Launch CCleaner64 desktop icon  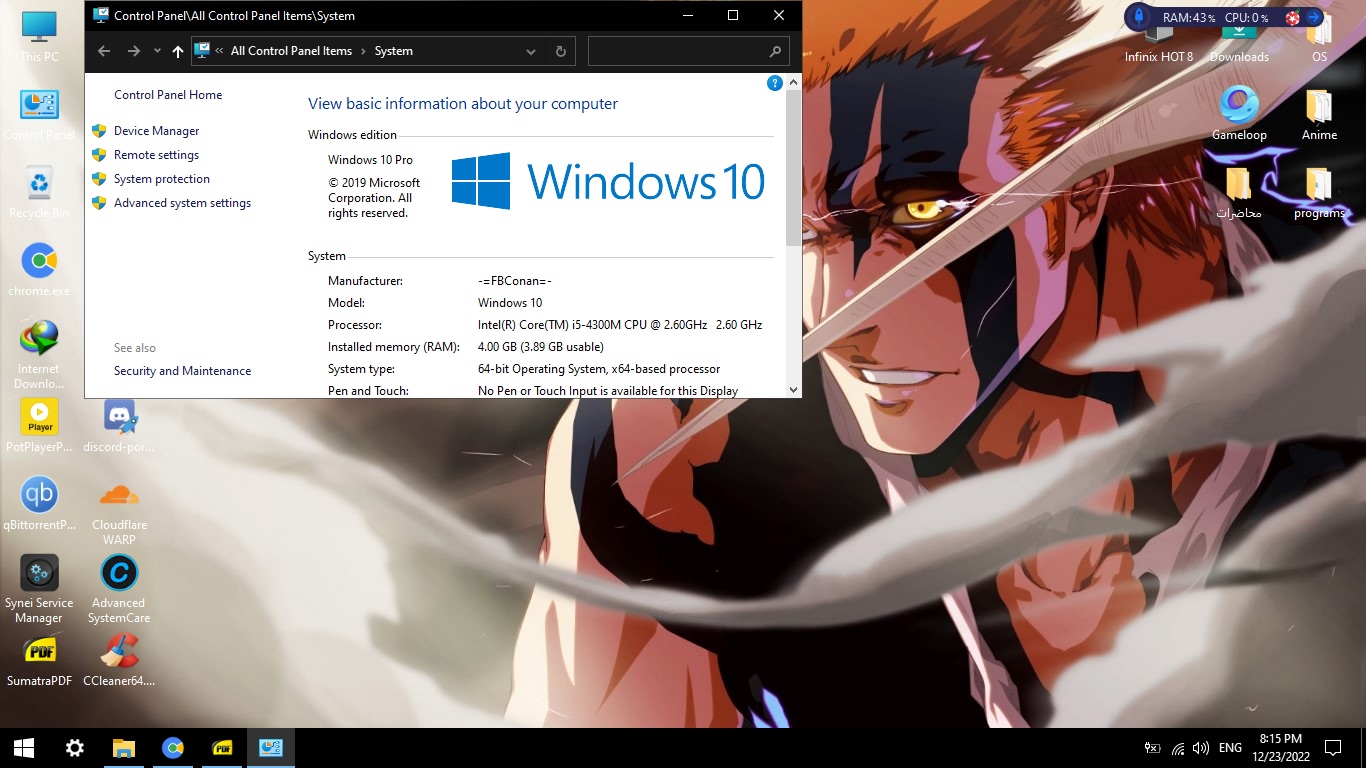[119, 659]
